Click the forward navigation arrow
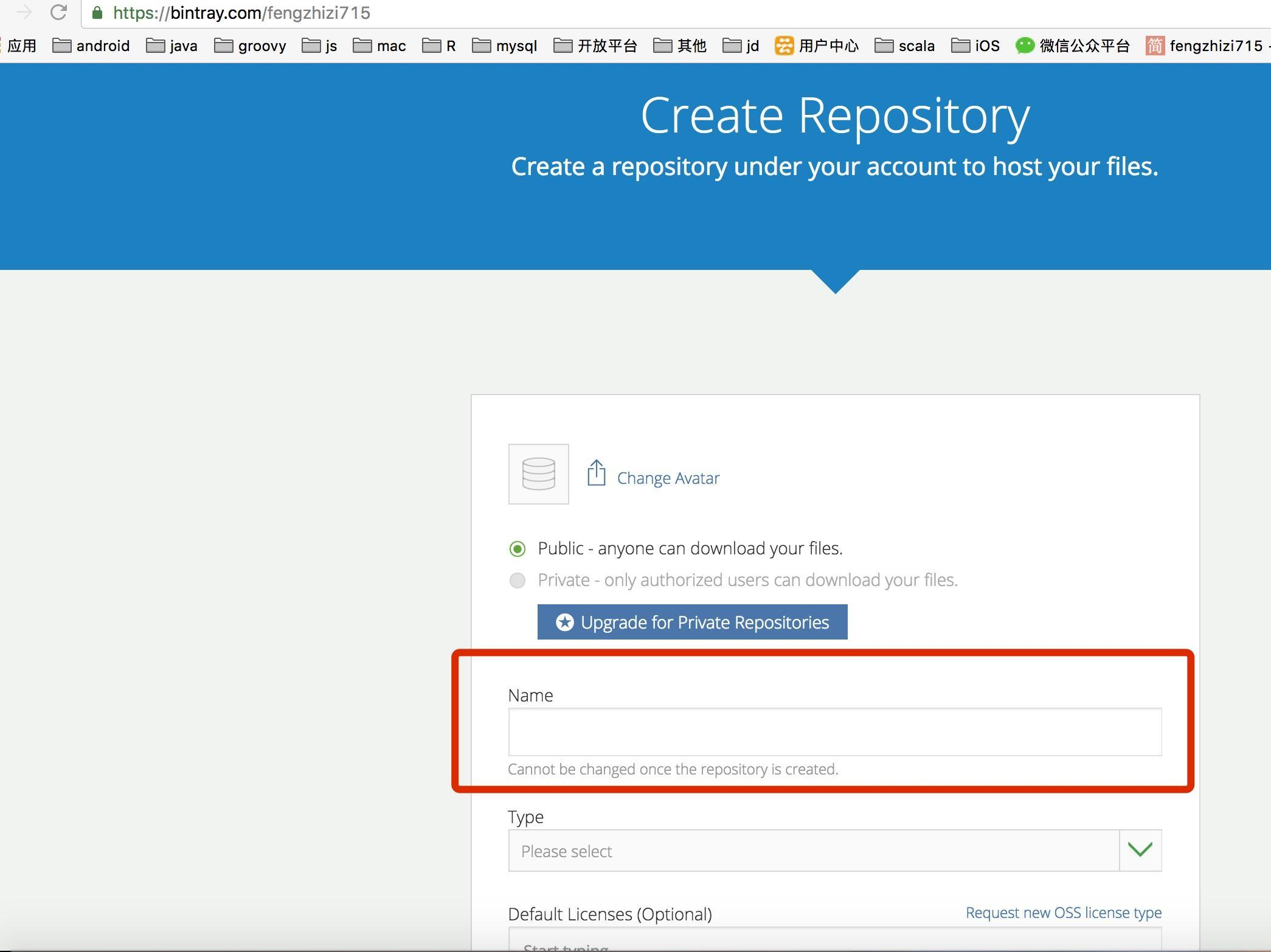 [x=24, y=12]
